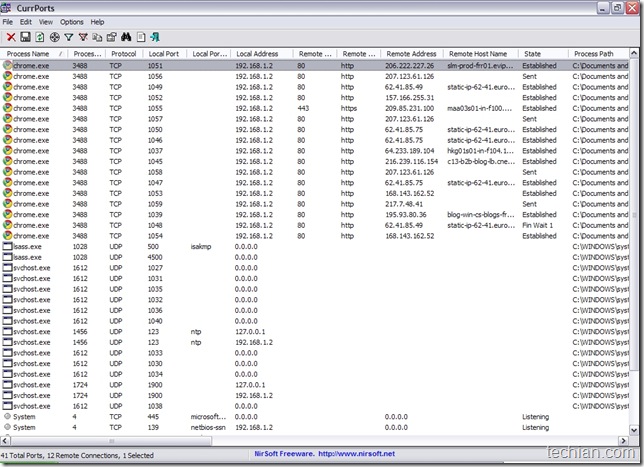This screenshot has width=644, height=467.
Task: Select svchost.exe row with local port 1040
Action: click(315, 321)
